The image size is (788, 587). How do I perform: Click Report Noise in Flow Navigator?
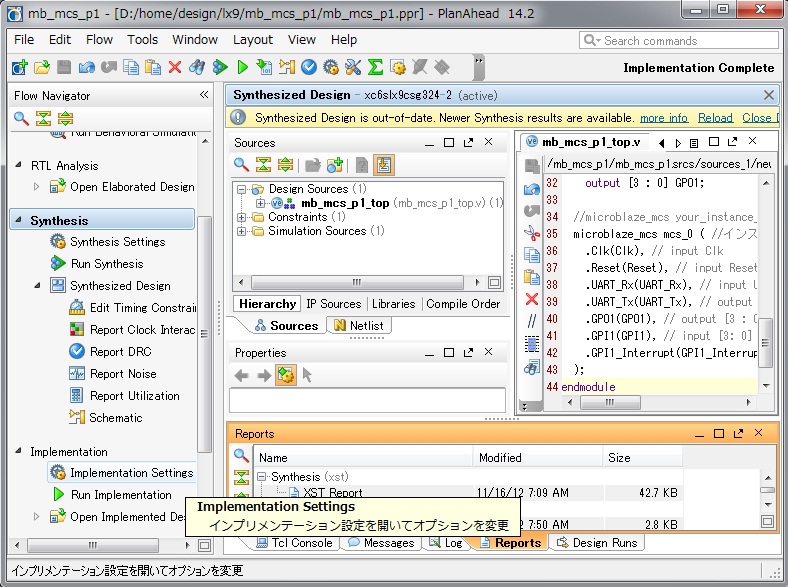click(123, 374)
